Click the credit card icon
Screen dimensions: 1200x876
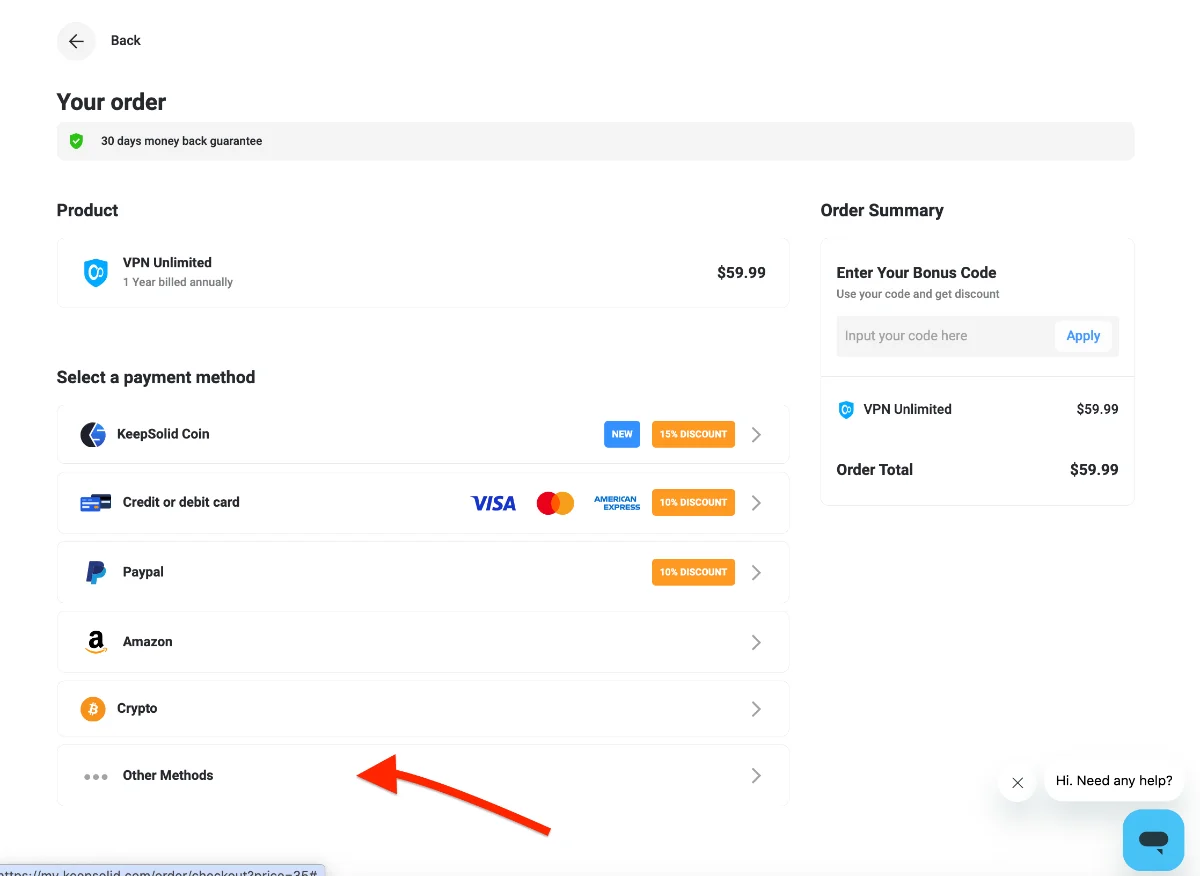[96, 503]
